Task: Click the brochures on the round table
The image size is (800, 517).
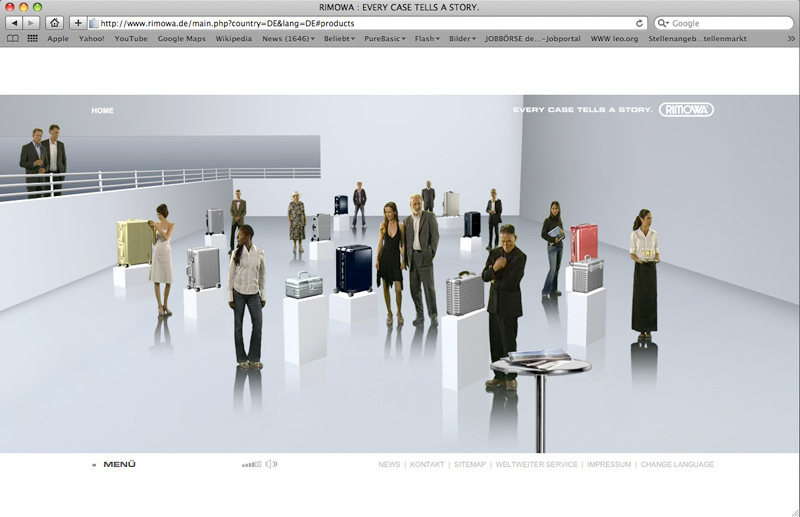Action: coord(540,357)
